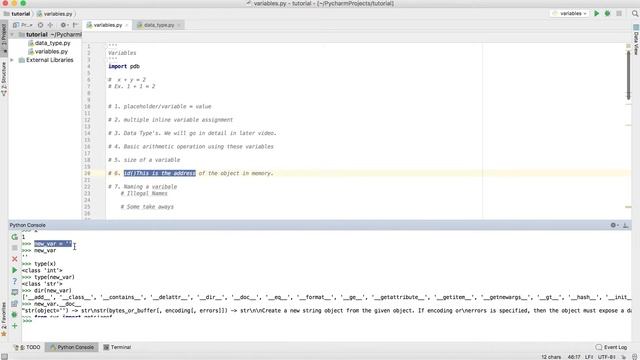Add a new console with plus icon
640x360 pixels.
point(15,326)
